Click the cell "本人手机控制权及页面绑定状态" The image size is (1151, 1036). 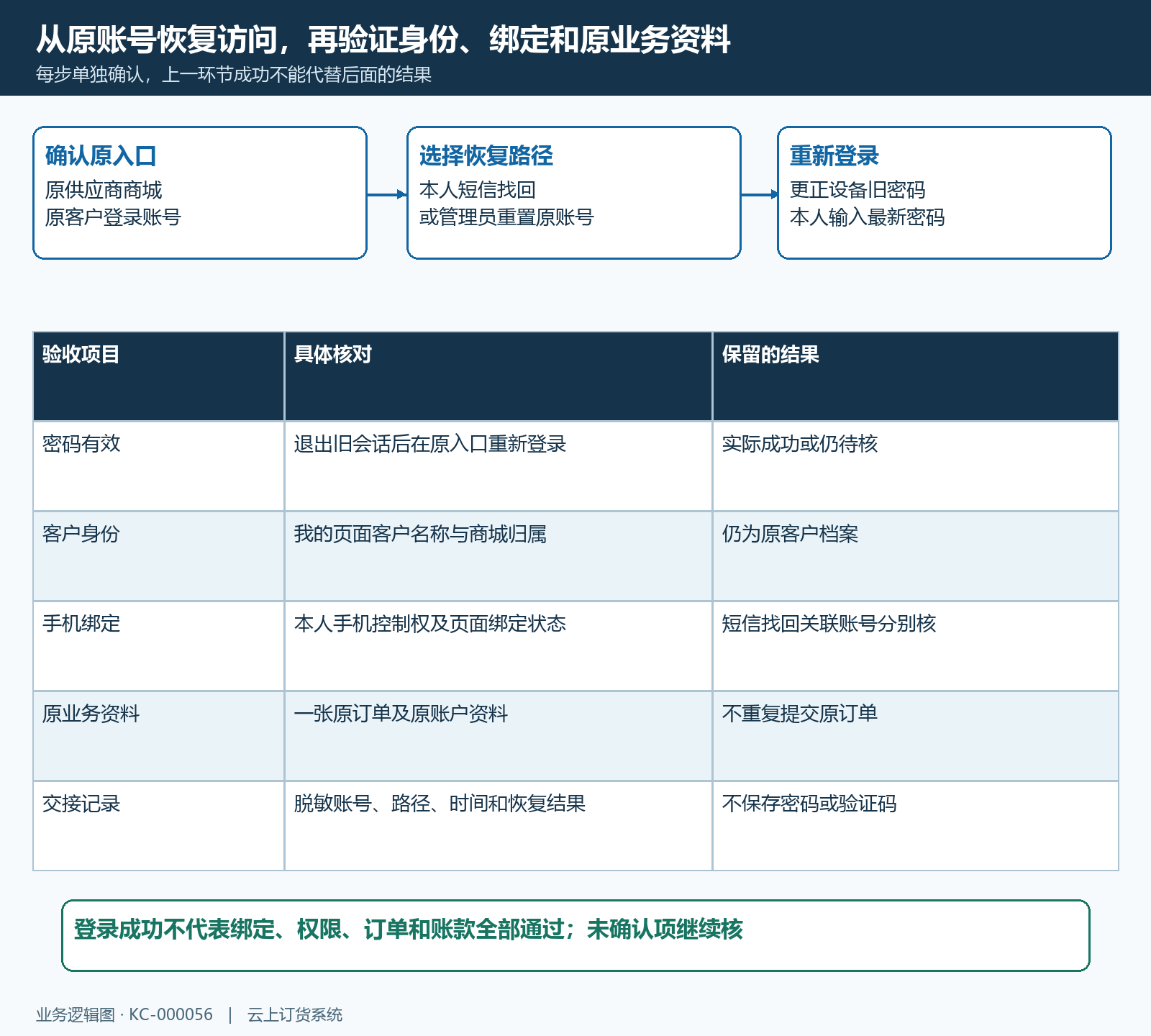coord(499,646)
